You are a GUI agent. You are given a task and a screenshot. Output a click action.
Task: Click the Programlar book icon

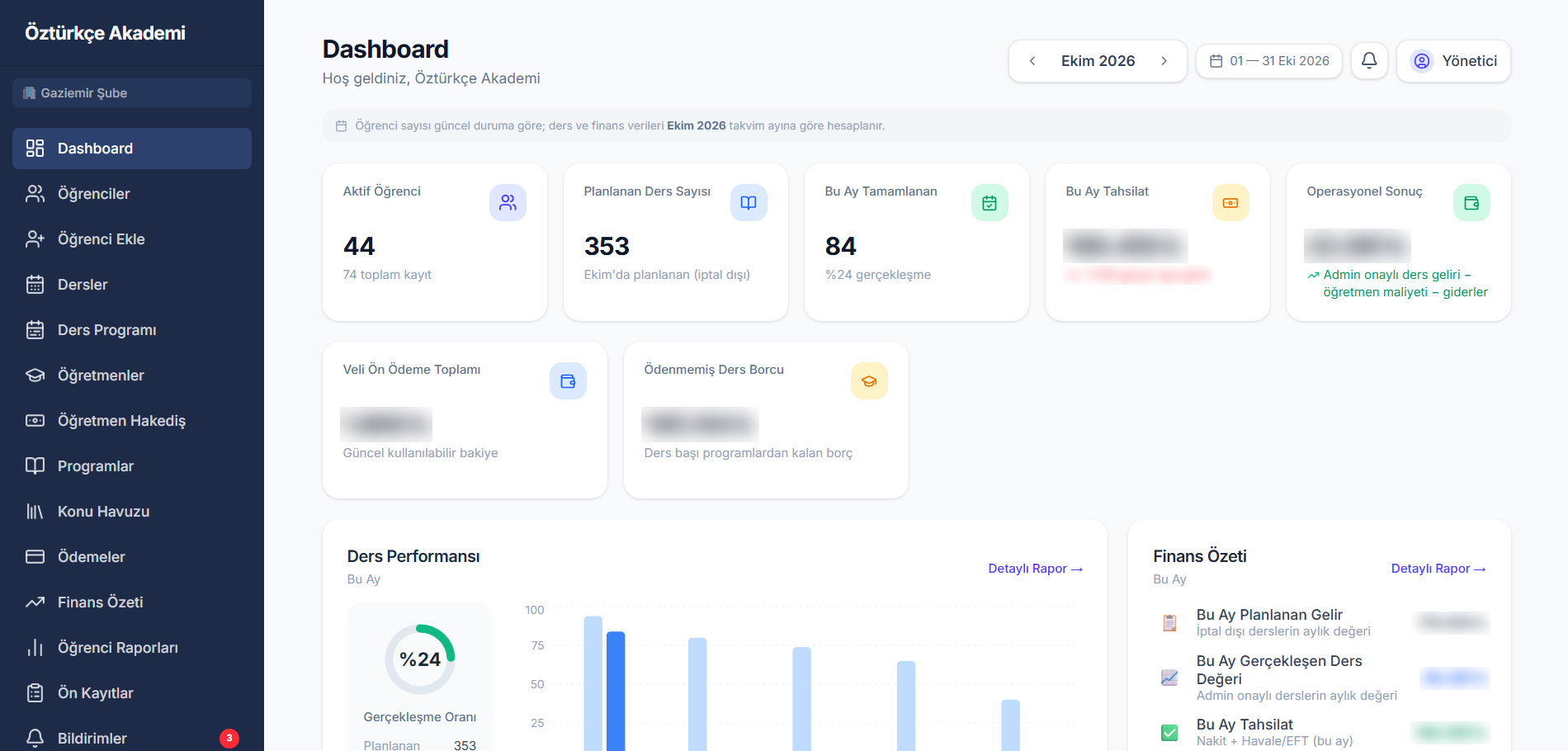(x=35, y=466)
